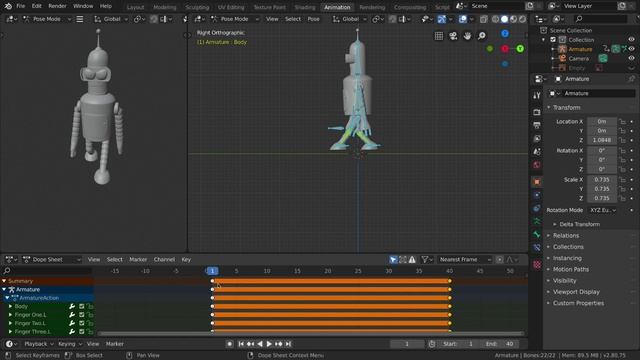Toggle Only Errors warning filter

pos(412,260)
